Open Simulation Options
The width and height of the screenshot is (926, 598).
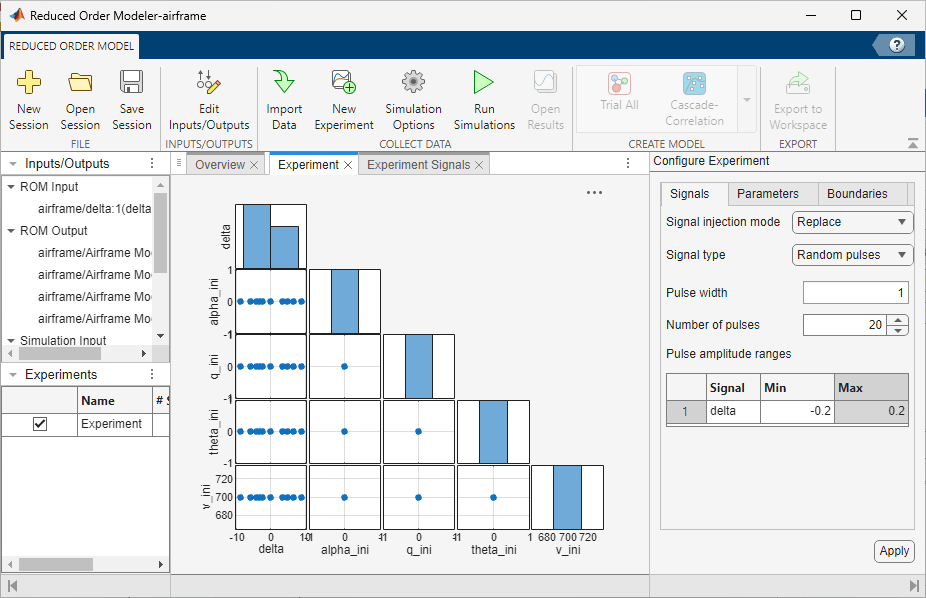(x=413, y=97)
